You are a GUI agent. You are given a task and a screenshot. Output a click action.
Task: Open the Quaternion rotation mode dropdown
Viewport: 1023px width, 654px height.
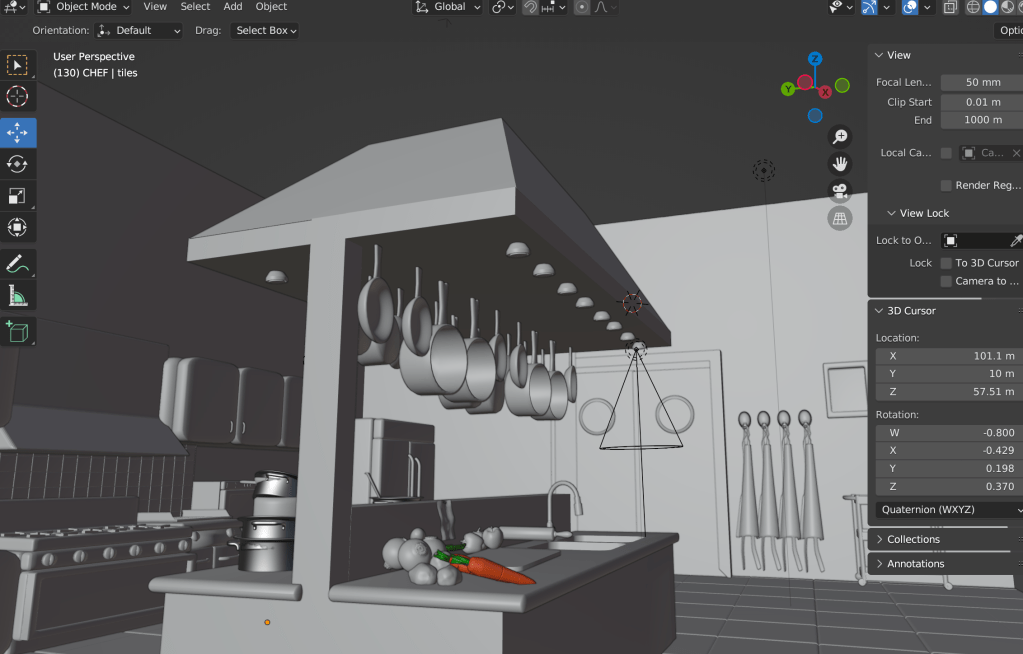(x=948, y=510)
